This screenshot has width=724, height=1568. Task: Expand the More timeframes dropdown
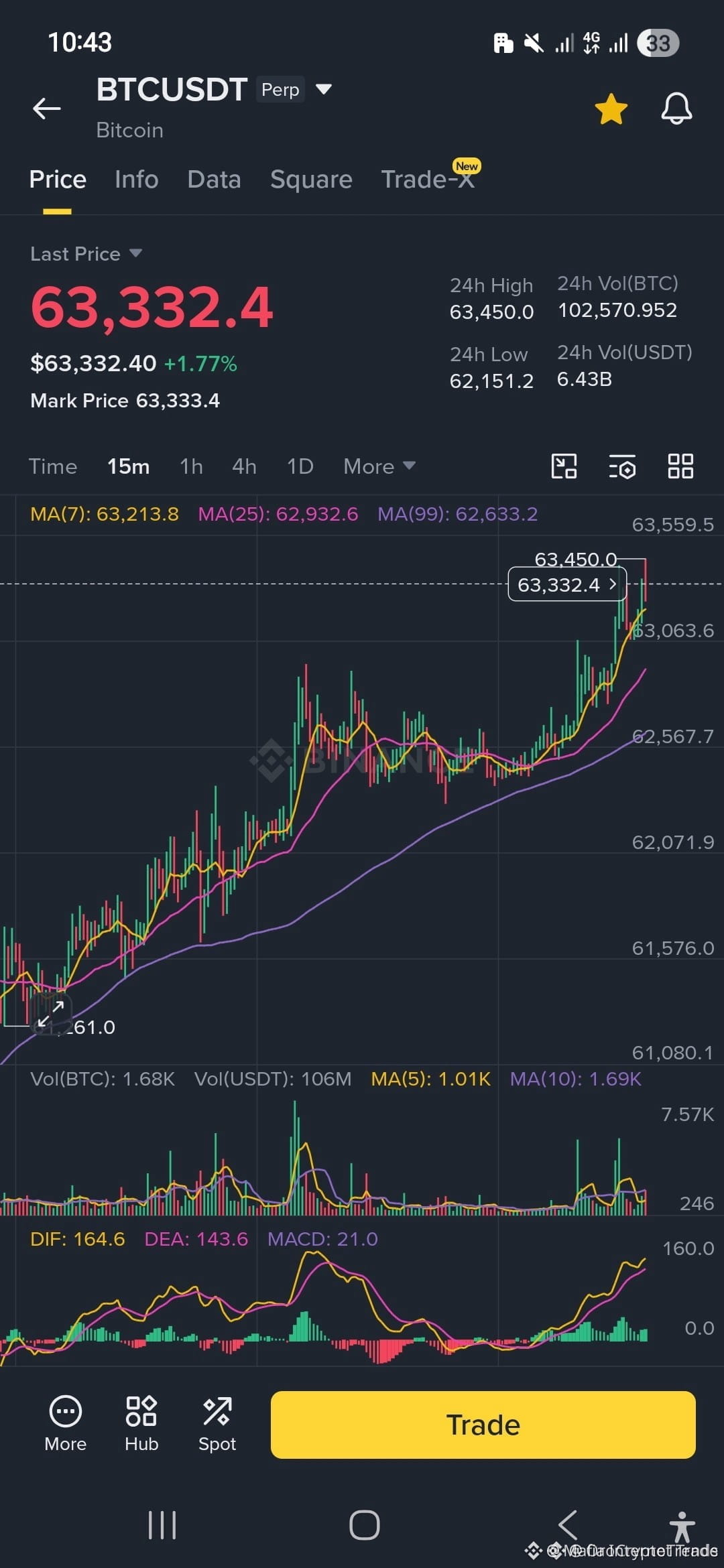click(379, 466)
